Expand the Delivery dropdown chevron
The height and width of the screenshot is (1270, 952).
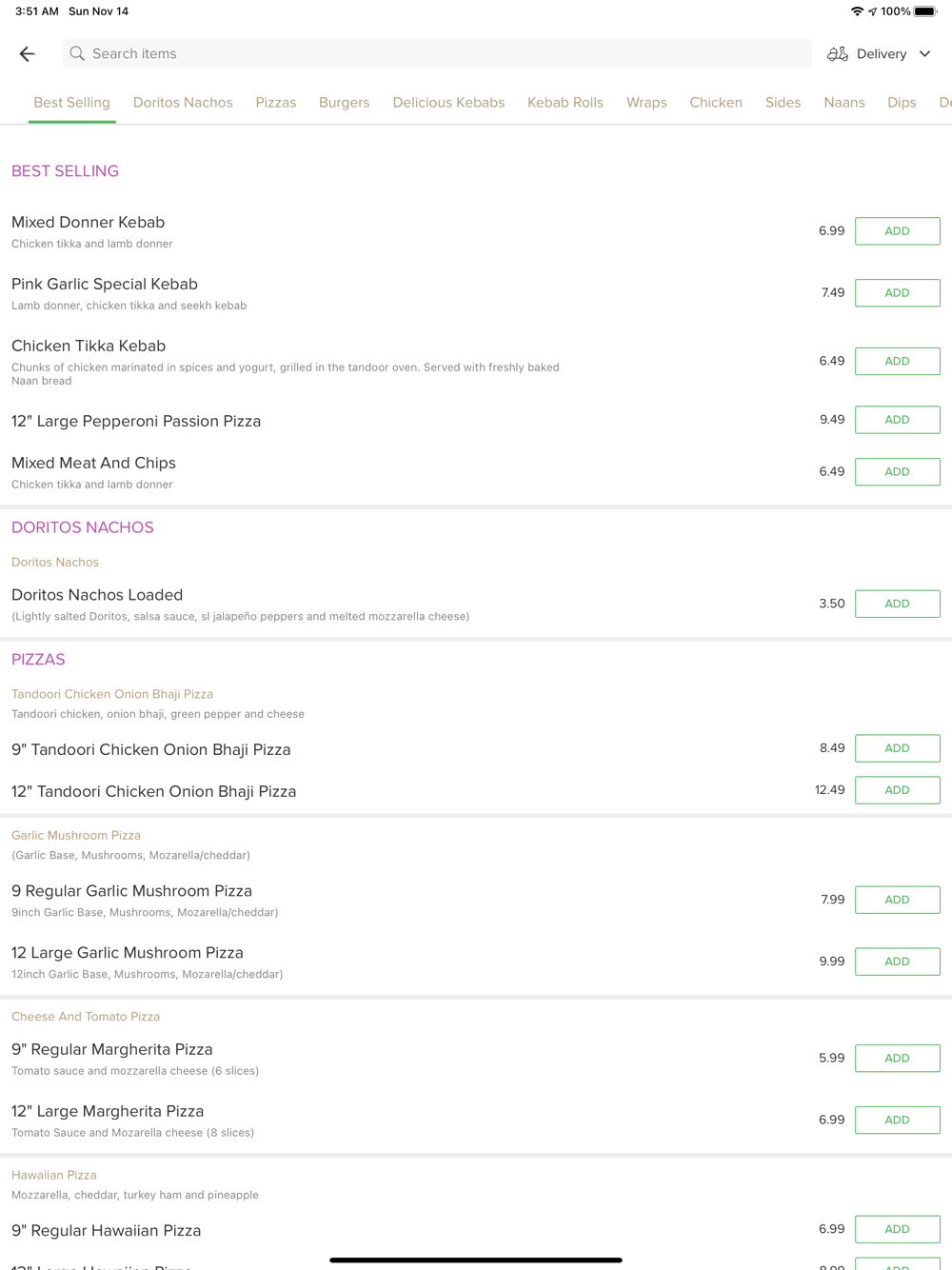pyautogui.click(x=924, y=54)
